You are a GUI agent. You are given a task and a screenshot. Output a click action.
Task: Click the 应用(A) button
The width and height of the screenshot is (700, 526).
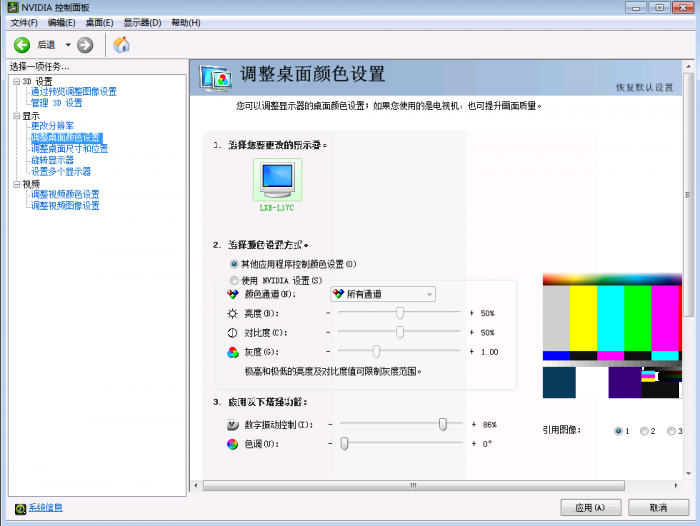tap(591, 508)
